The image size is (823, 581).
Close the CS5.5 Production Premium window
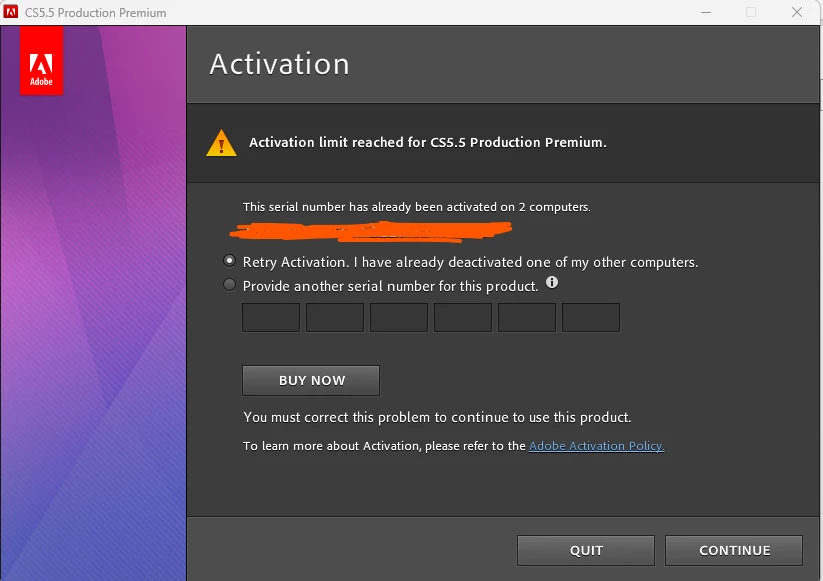[x=797, y=12]
